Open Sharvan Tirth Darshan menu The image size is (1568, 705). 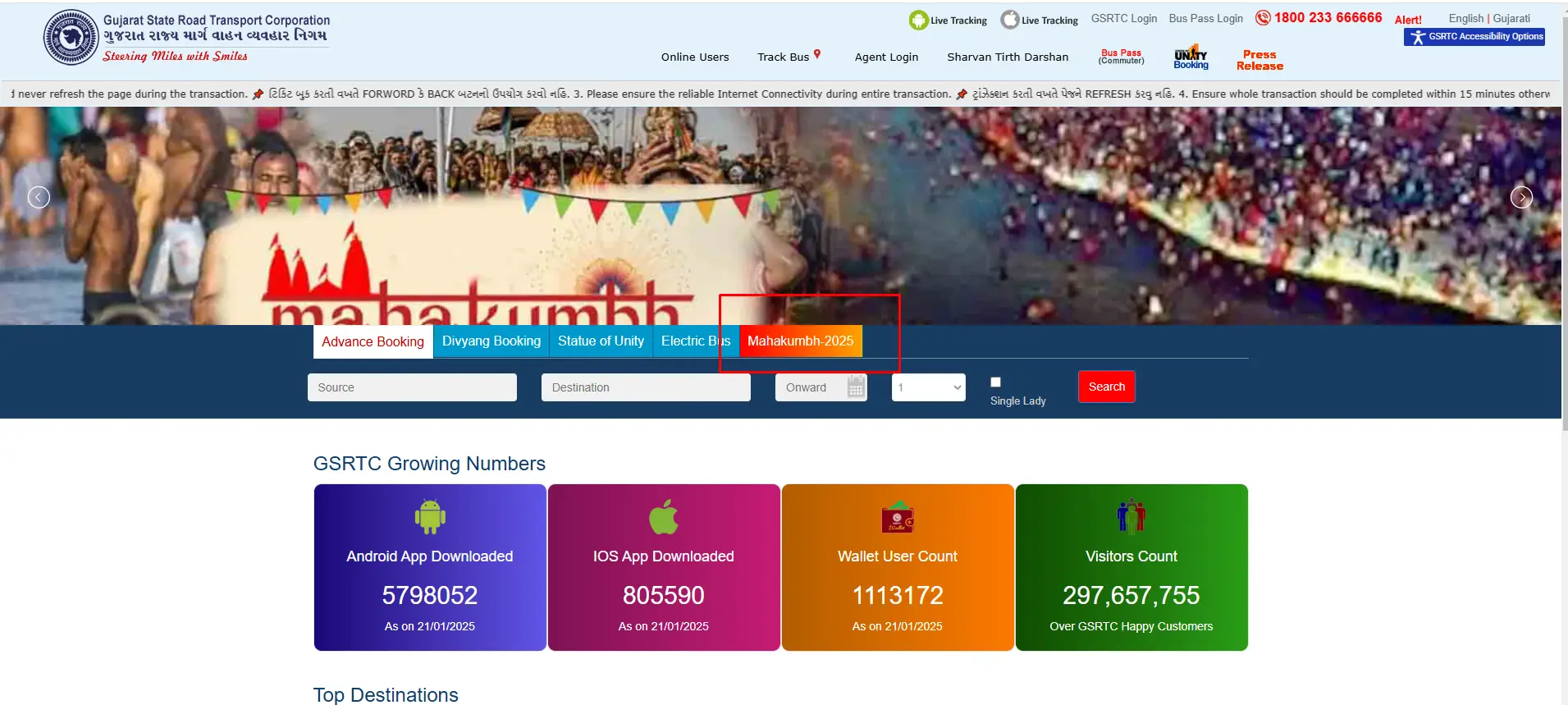[x=1008, y=57]
